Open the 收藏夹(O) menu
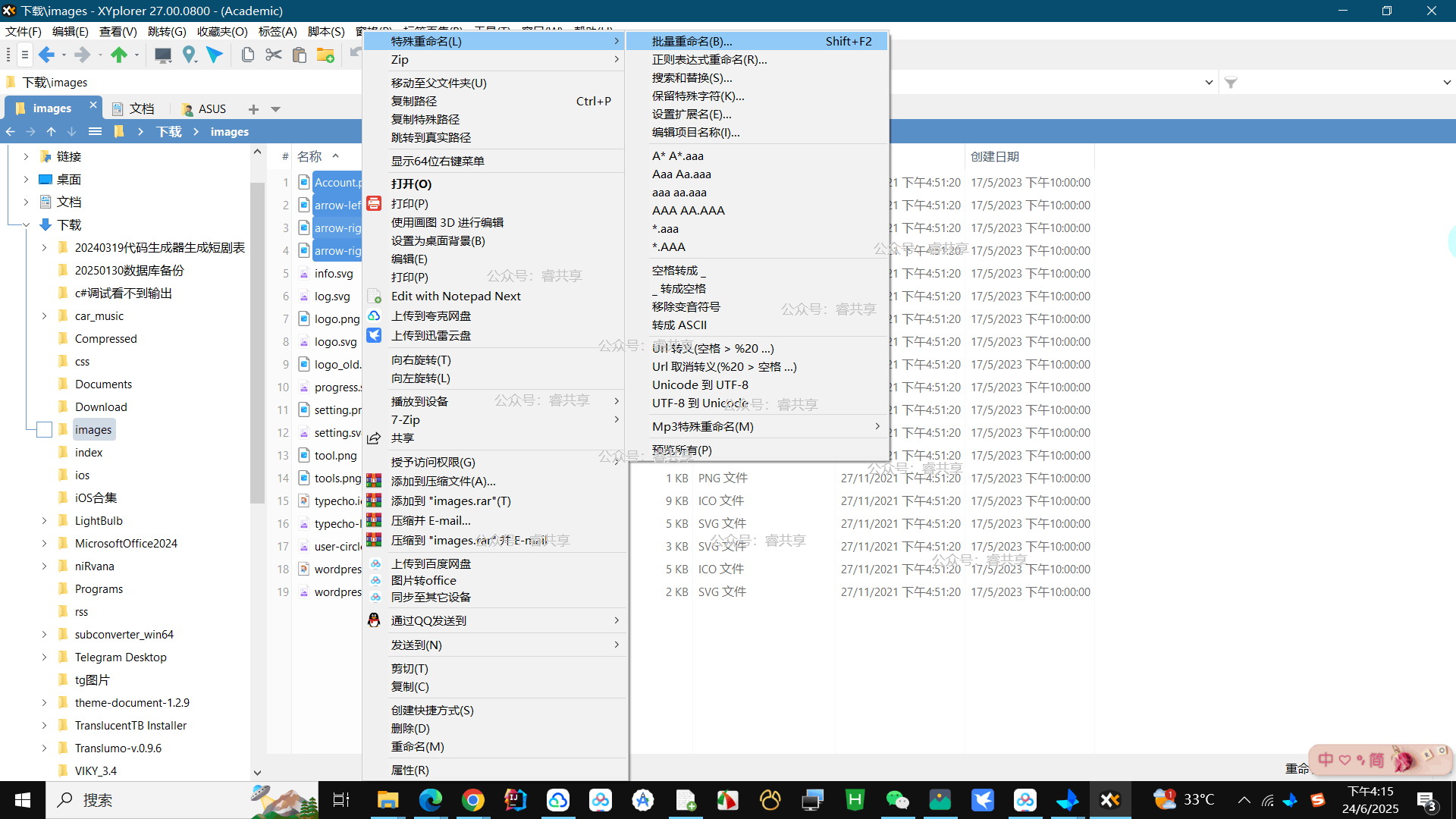1456x819 pixels. point(222,31)
